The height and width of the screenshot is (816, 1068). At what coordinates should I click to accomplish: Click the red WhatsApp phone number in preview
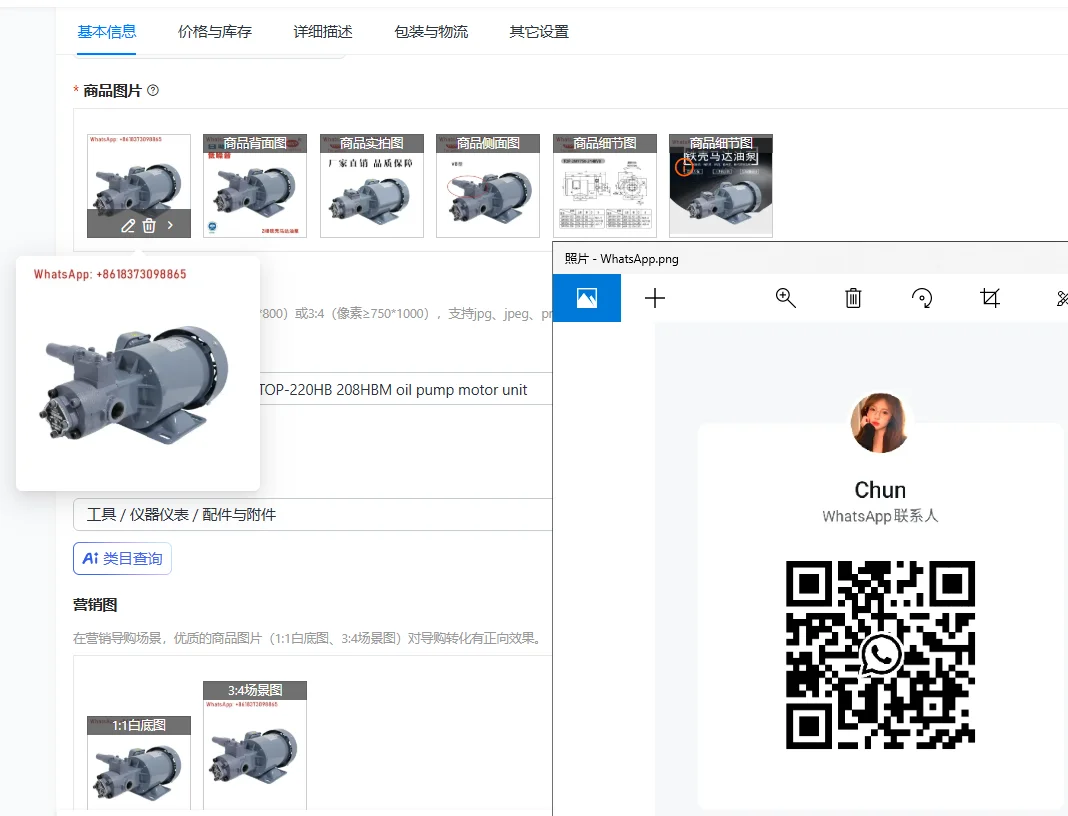pos(110,274)
